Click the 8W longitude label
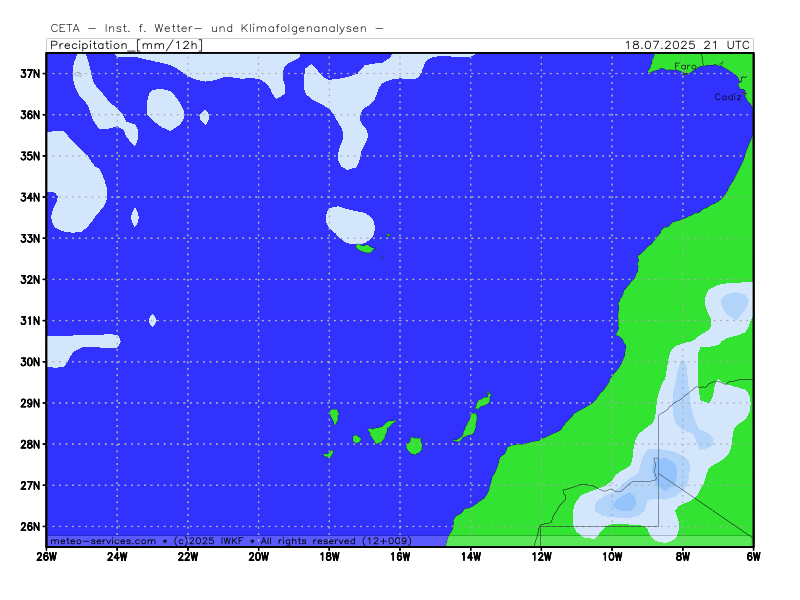The width and height of the screenshot is (800, 600). pos(683,557)
